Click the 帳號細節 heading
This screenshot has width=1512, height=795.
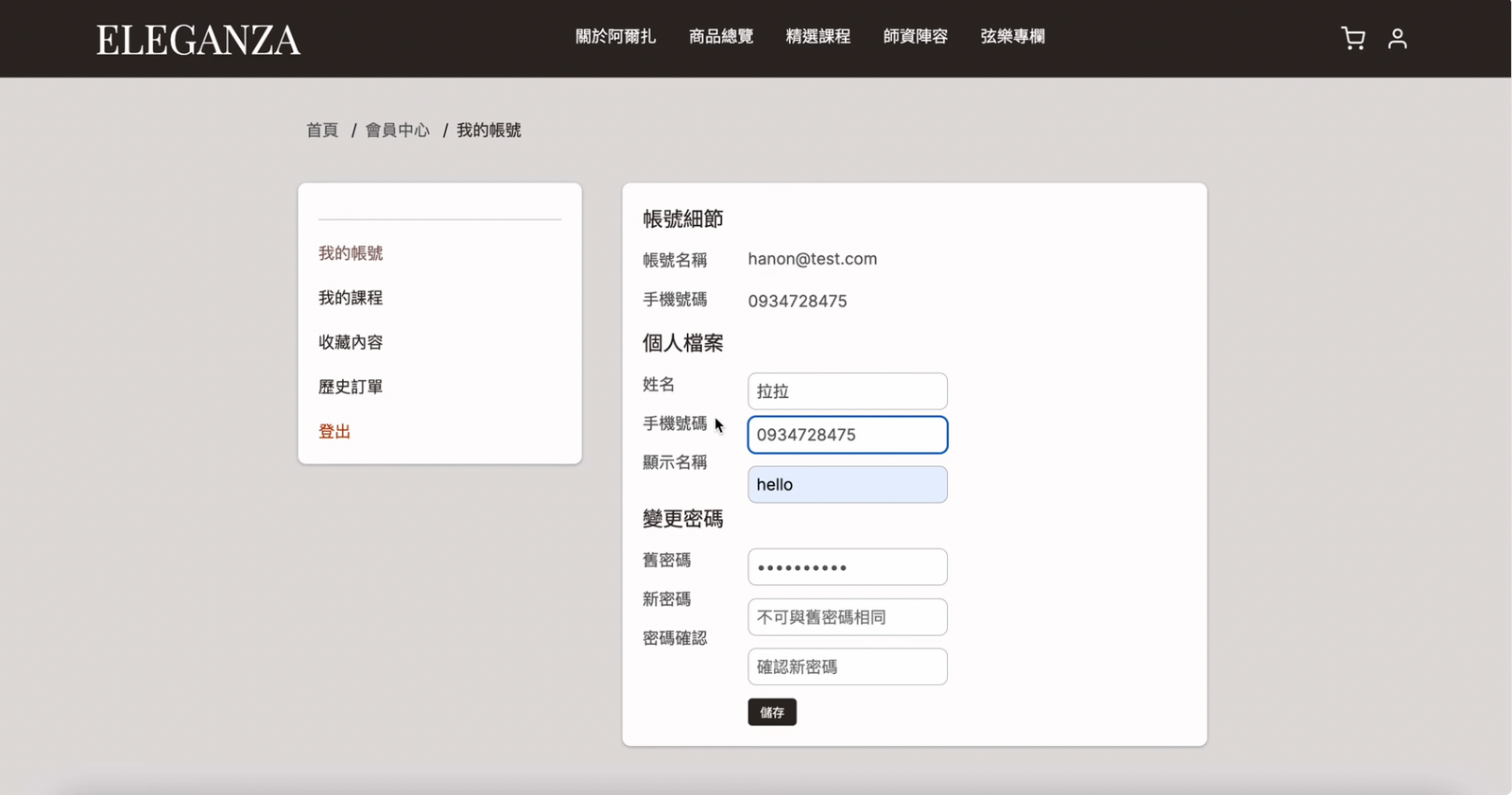point(683,219)
